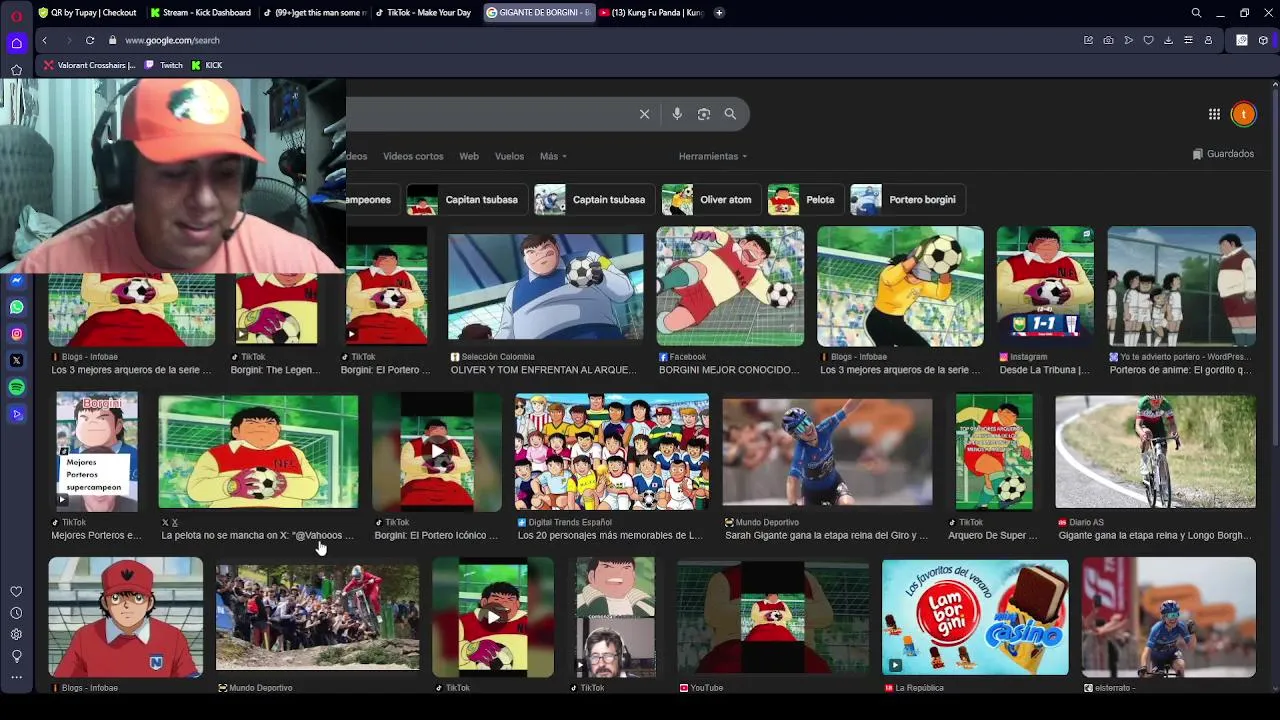Open the Valorant Crosshairs bookmark
The width and height of the screenshot is (1280, 720).
[89, 65]
